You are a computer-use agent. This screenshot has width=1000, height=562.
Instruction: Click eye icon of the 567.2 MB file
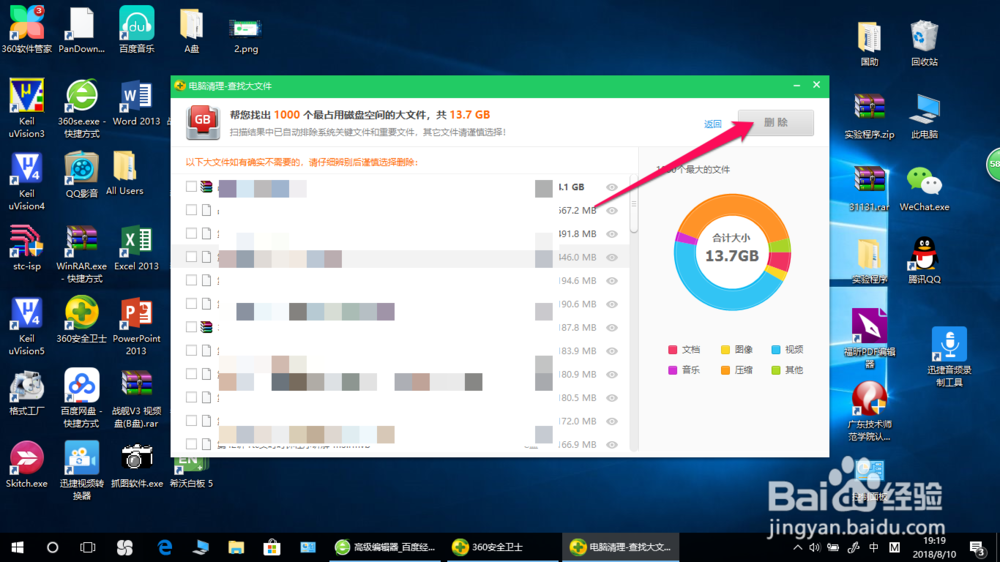pos(612,211)
